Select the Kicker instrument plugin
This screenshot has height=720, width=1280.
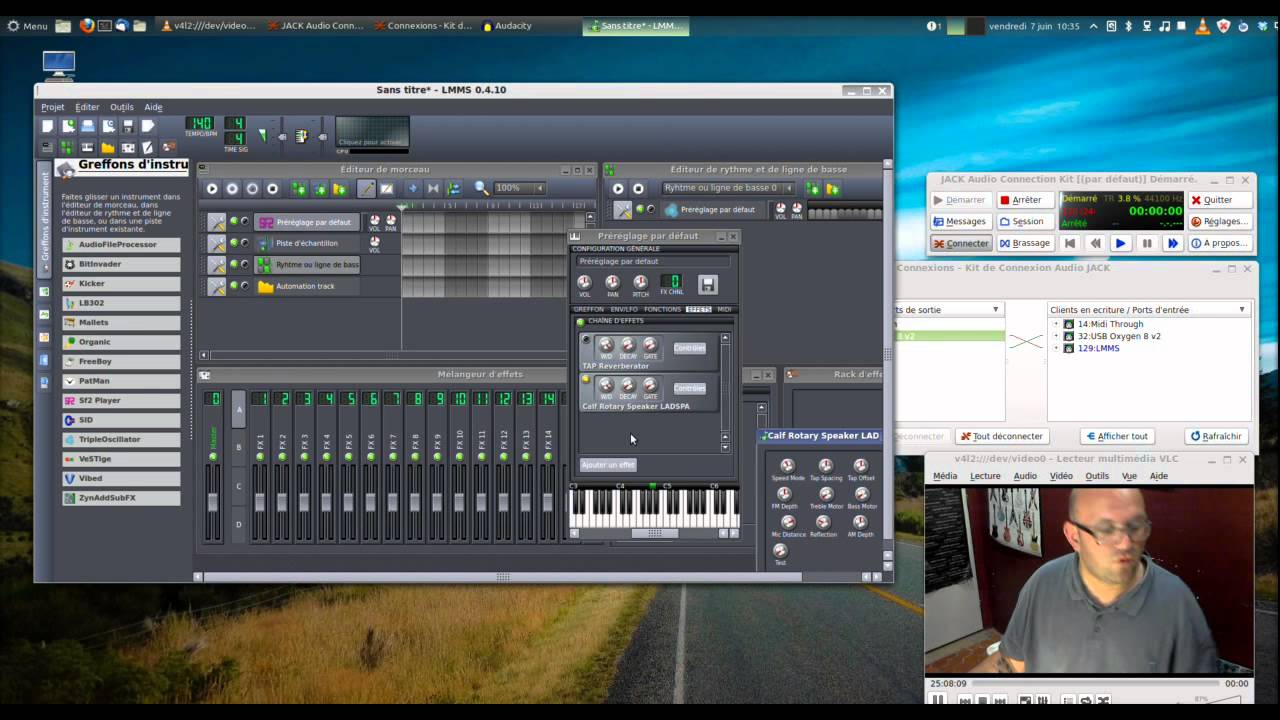pyautogui.click(x=121, y=283)
